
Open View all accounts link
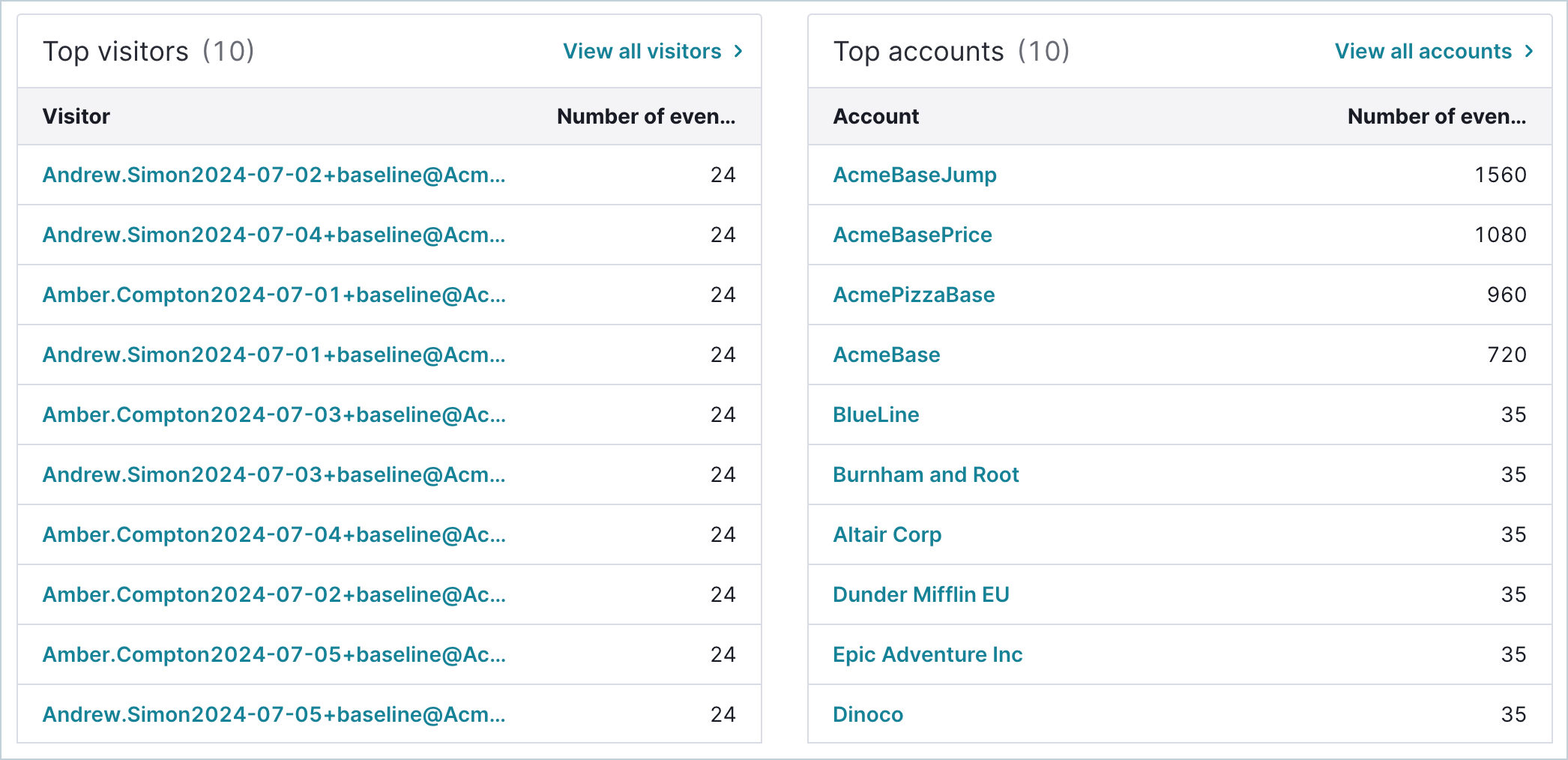click(1423, 51)
